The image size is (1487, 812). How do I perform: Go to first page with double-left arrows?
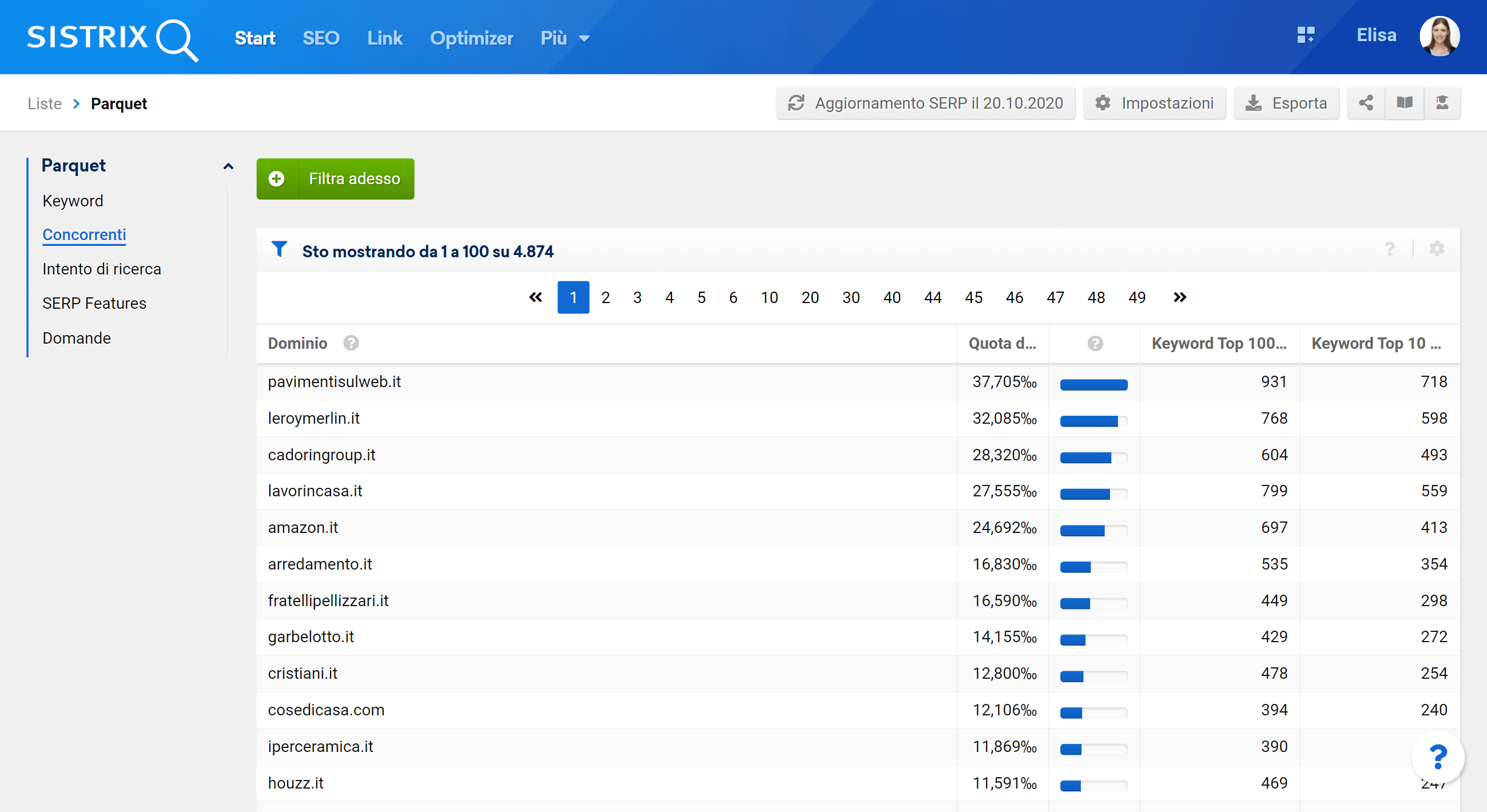(535, 297)
